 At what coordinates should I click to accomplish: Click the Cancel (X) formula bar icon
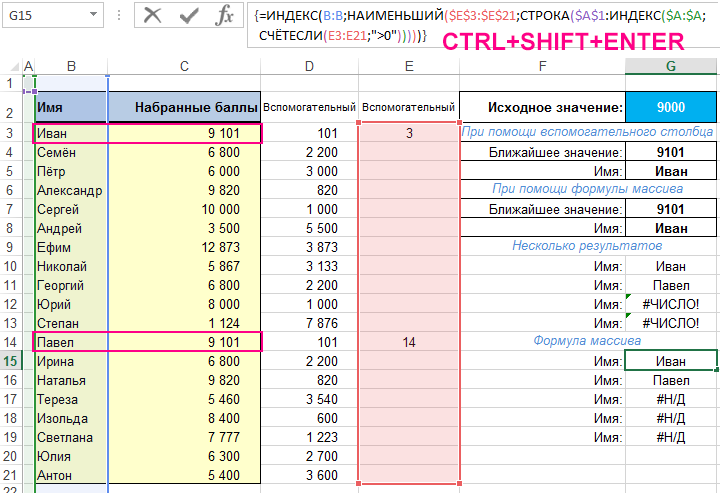click(x=152, y=15)
